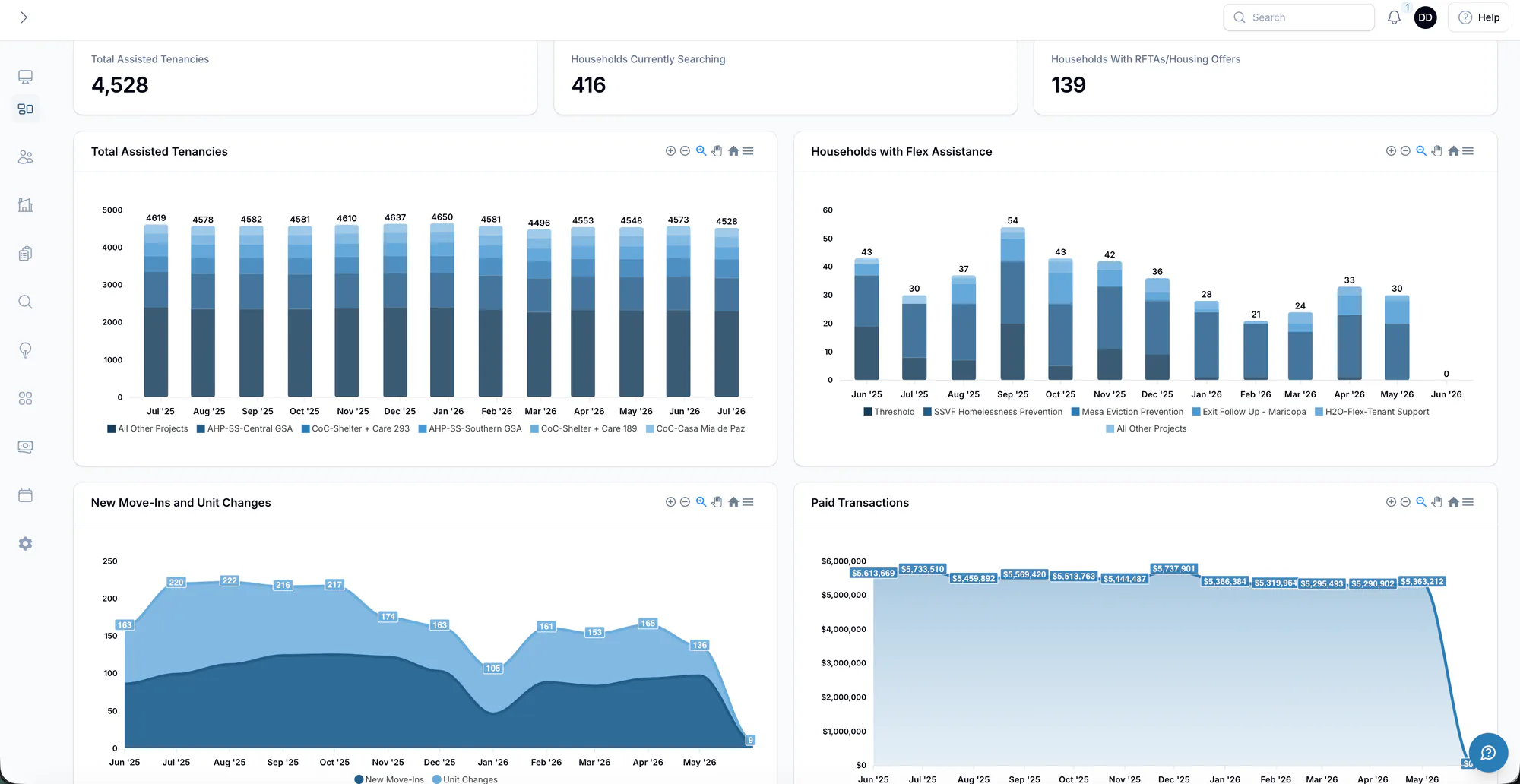The image size is (1520, 784).
Task: Zoom in on Total Assisted Tenancies chart
Action: (x=670, y=151)
